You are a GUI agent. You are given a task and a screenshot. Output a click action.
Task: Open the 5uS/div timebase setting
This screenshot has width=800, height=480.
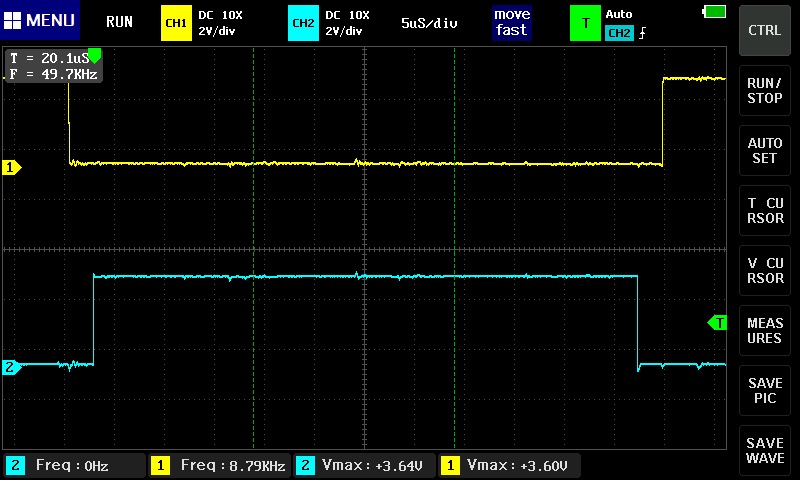pyautogui.click(x=429, y=22)
